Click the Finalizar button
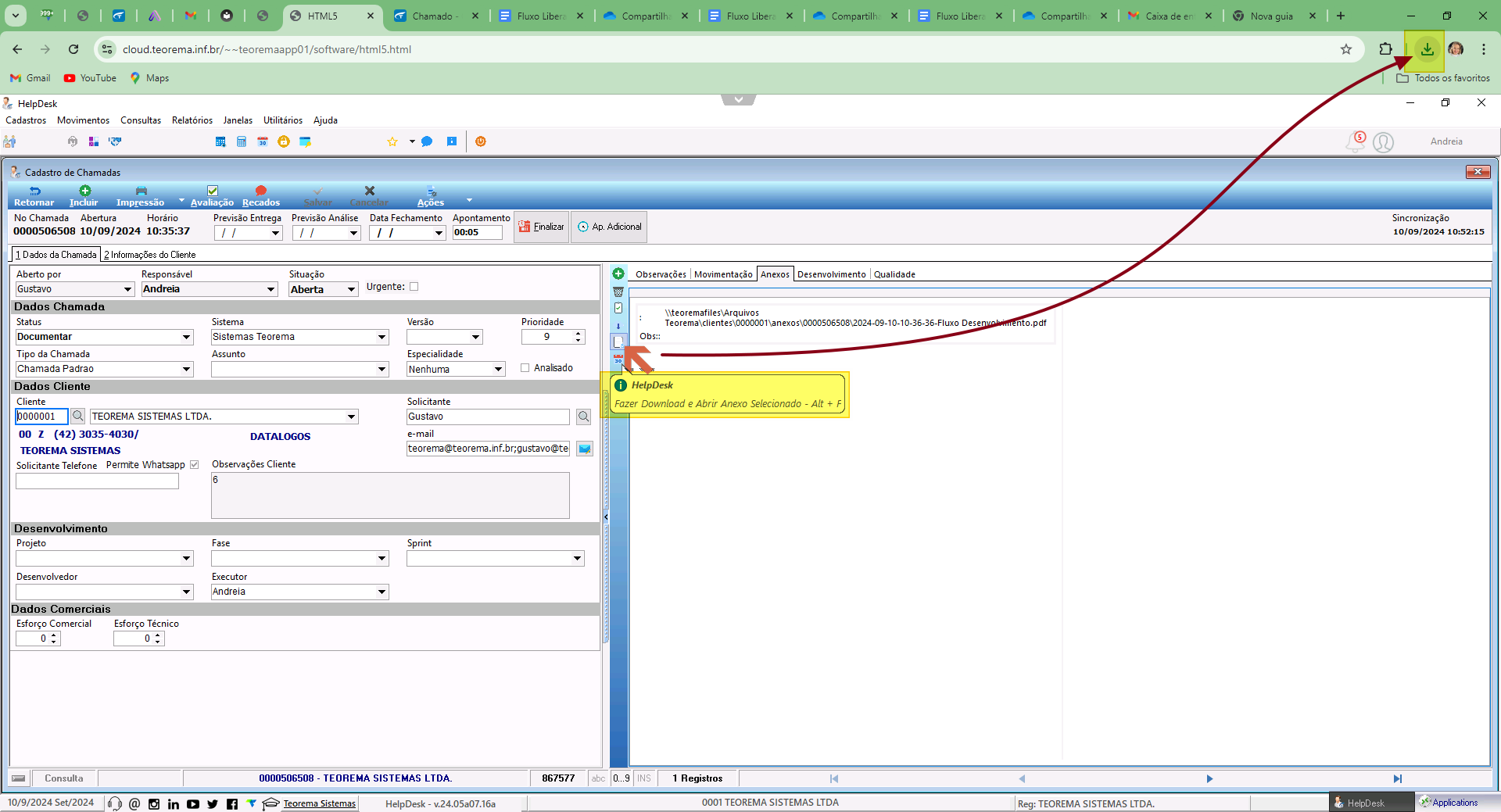The image size is (1501, 812). tap(541, 227)
